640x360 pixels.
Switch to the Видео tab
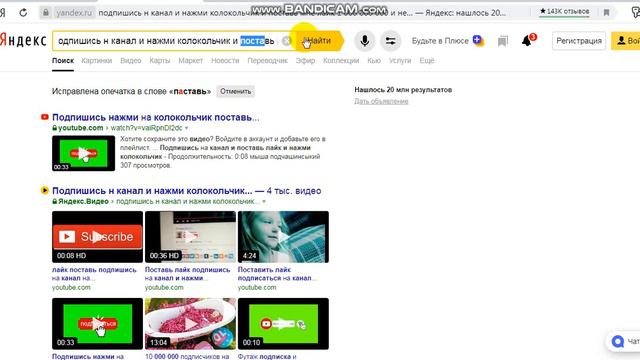[131, 60]
